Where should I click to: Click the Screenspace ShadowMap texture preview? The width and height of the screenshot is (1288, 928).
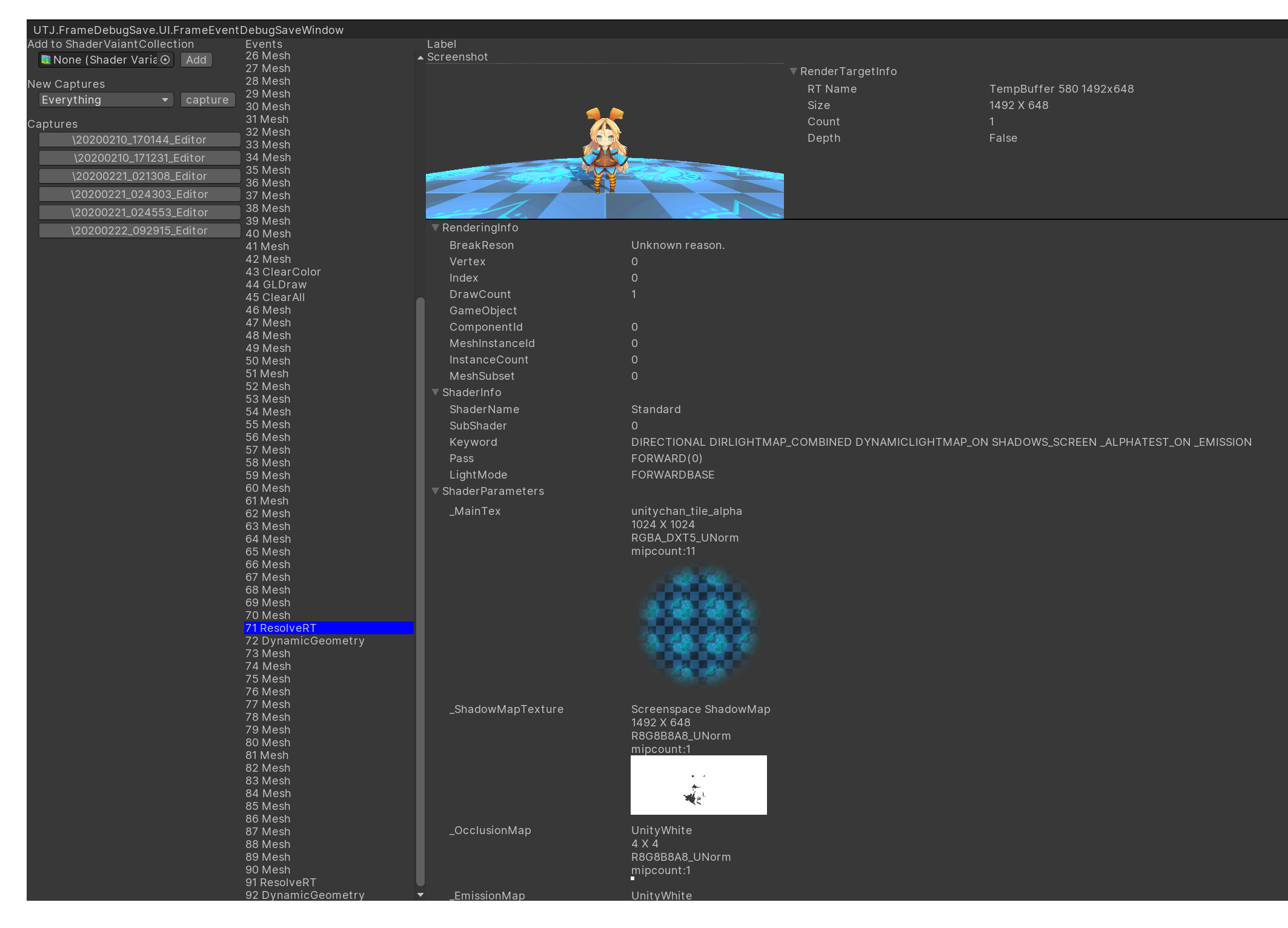(x=699, y=785)
